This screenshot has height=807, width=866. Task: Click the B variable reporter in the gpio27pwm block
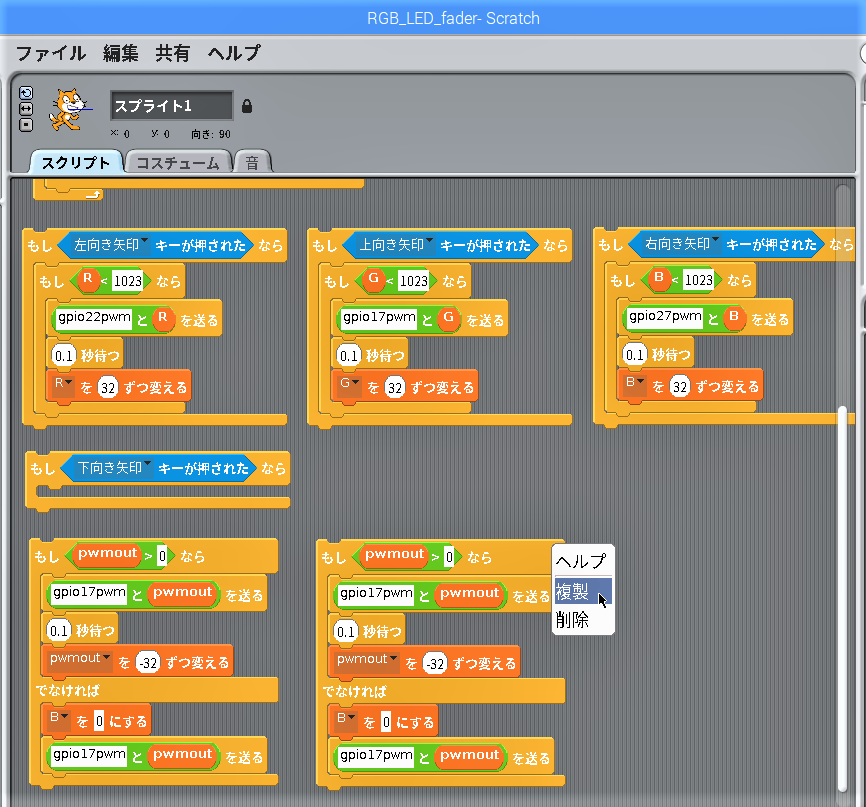(734, 318)
